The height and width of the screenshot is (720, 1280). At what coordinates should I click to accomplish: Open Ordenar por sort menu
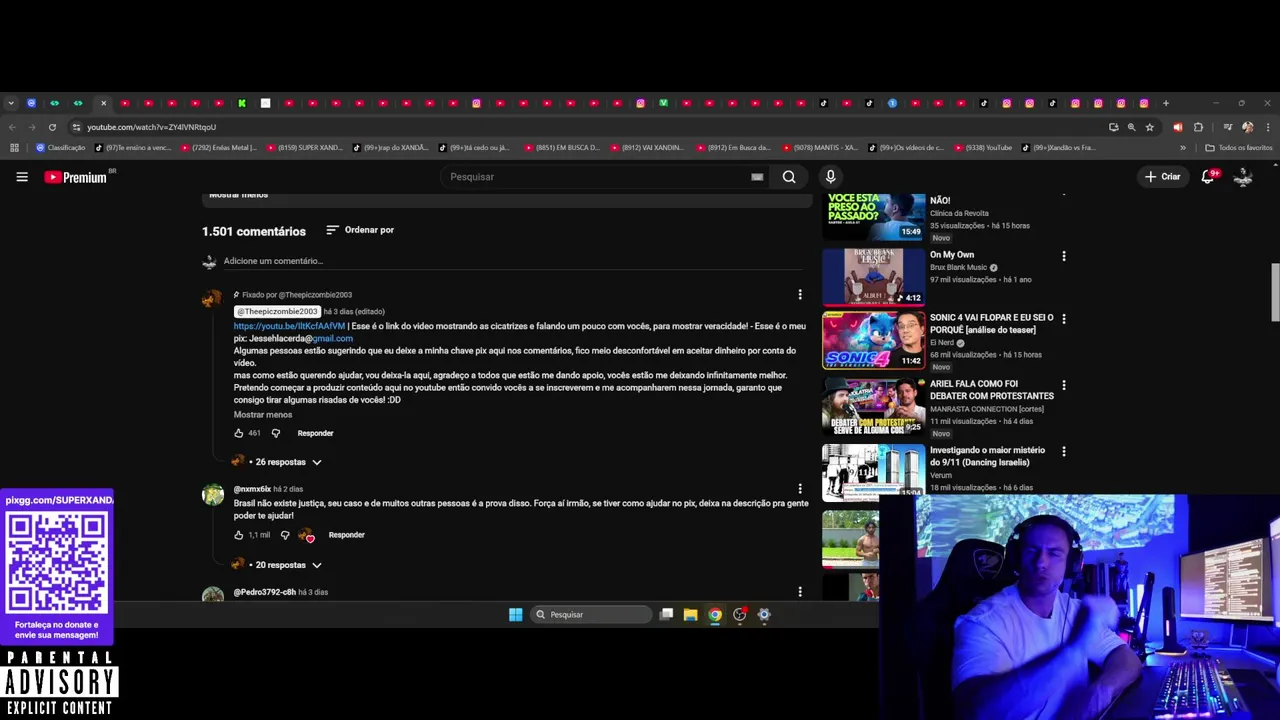coord(360,230)
